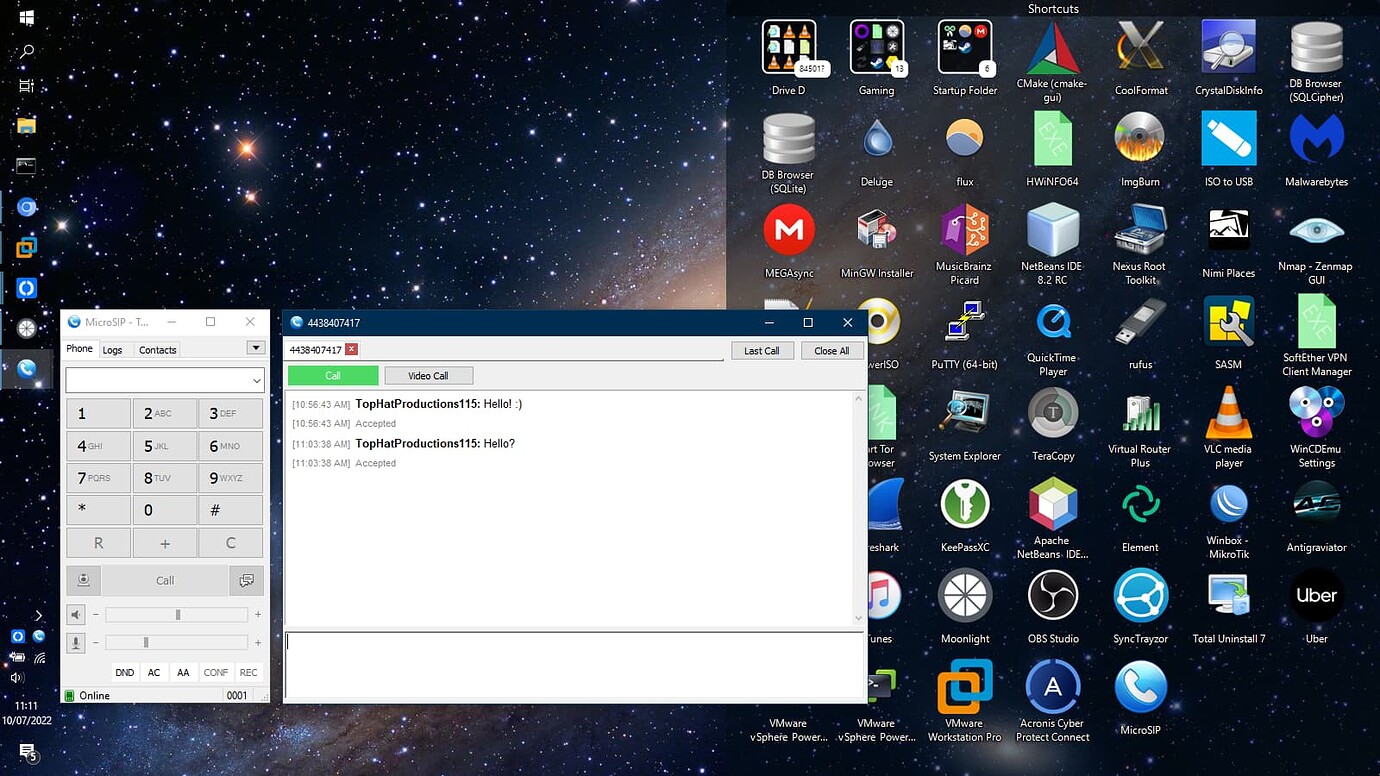Image resolution: width=1380 pixels, height=776 pixels.
Task: Toggle AC auto conference in MicroSIP
Action: 154,672
